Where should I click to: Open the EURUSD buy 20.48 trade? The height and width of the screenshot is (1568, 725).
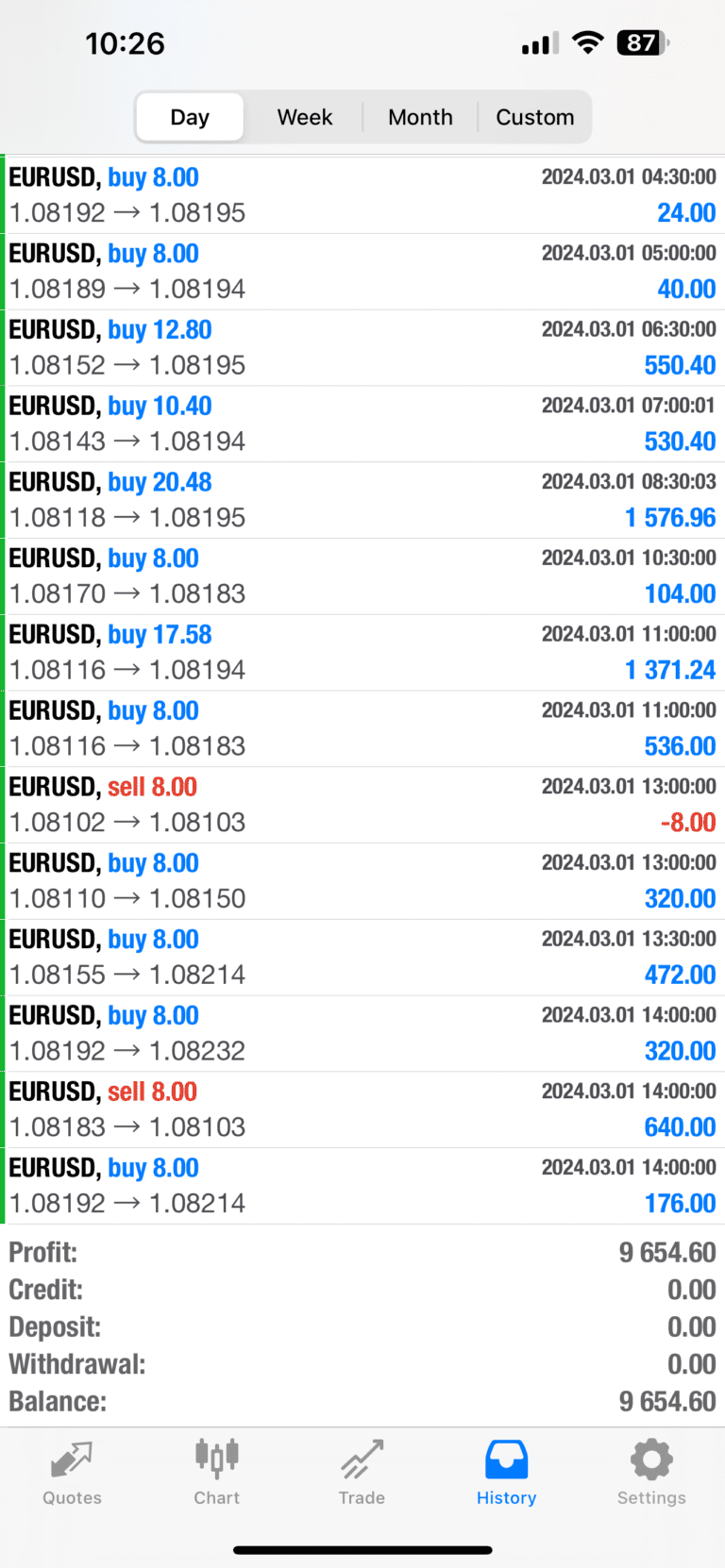coord(362,500)
